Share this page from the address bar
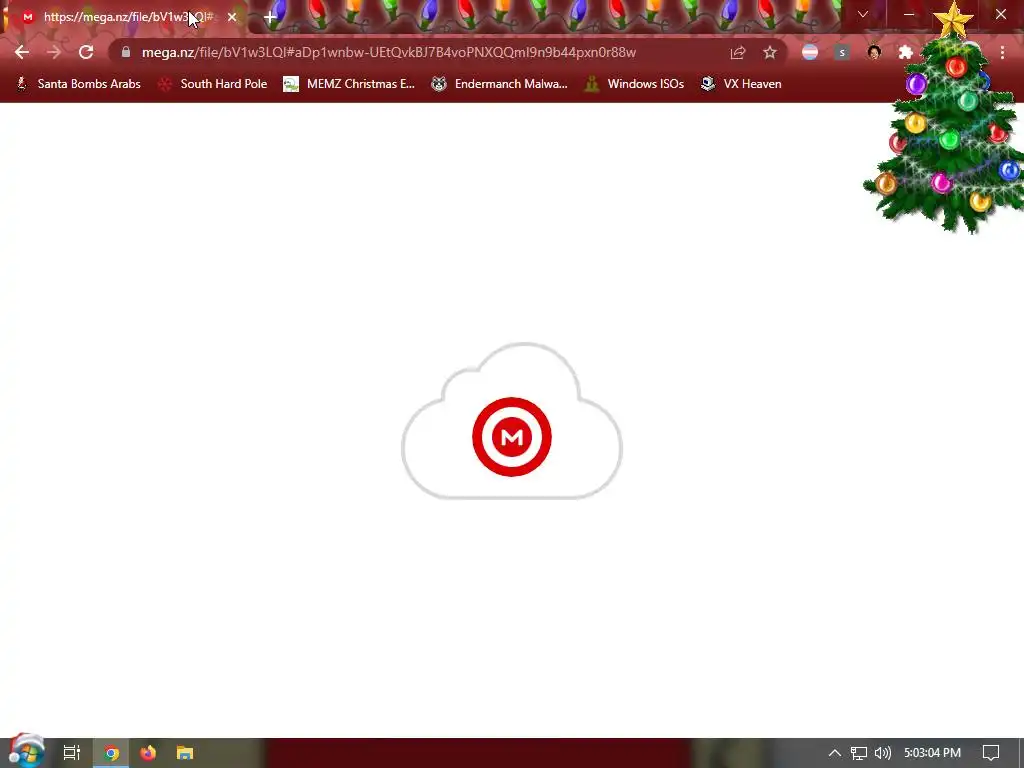 click(x=737, y=52)
